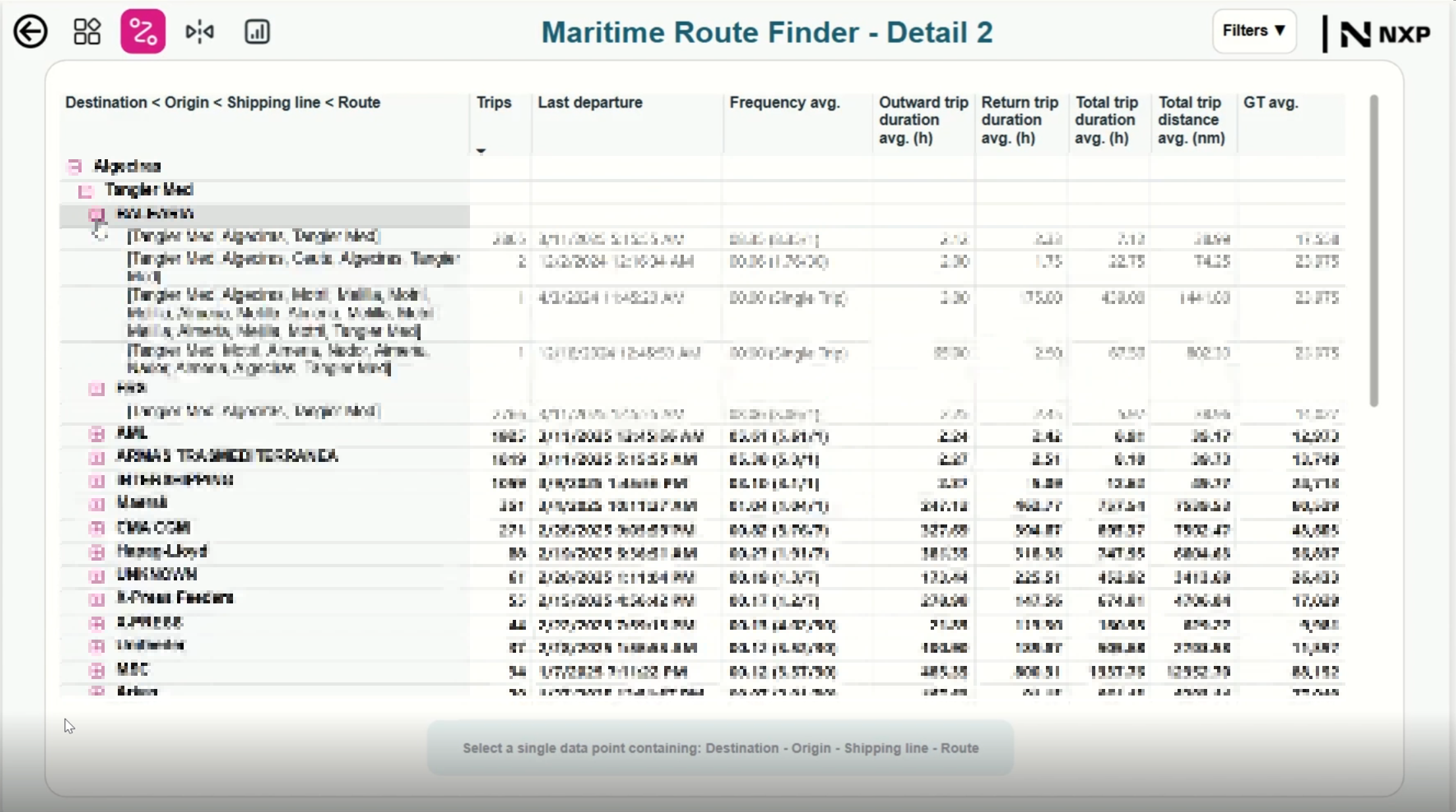This screenshot has height=812, width=1456.
Task: Sort by the Trips column header
Action: pos(494,103)
